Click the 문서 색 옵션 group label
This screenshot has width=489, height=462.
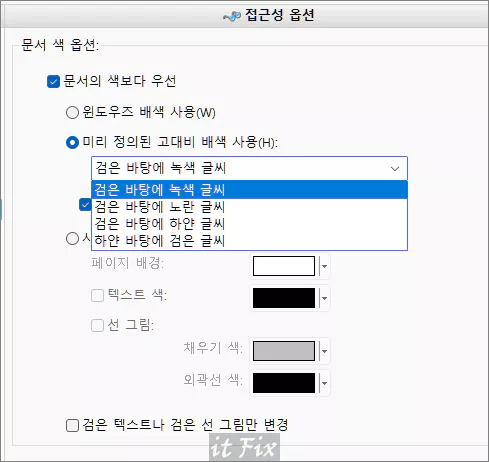pyautogui.click(x=60, y=45)
